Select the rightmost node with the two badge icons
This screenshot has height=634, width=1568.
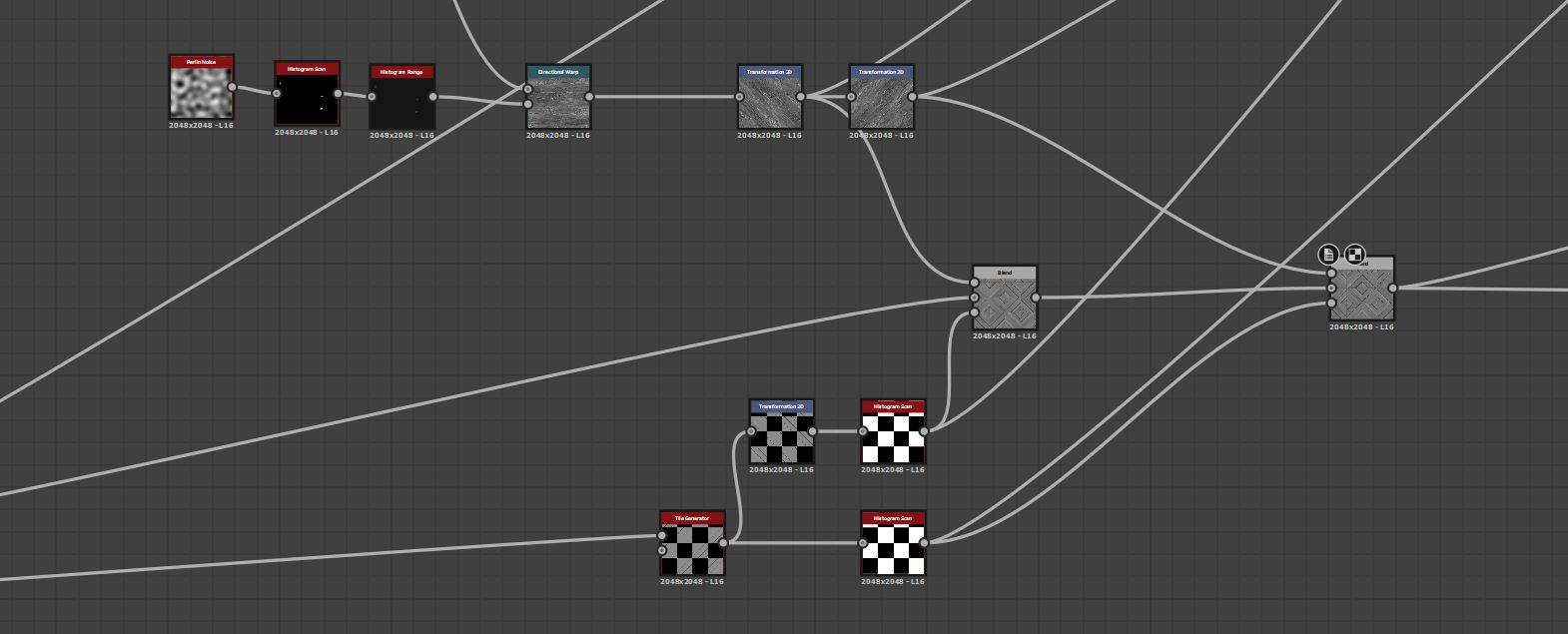(x=1361, y=289)
